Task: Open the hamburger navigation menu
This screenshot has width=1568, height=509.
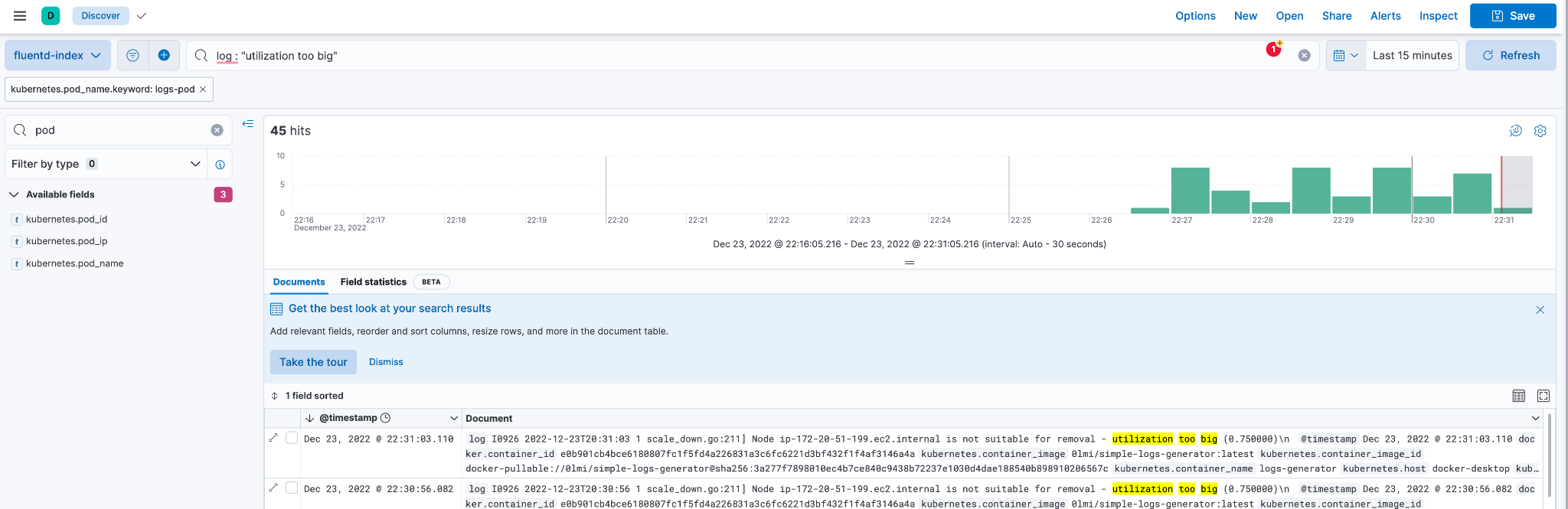Action: click(20, 15)
